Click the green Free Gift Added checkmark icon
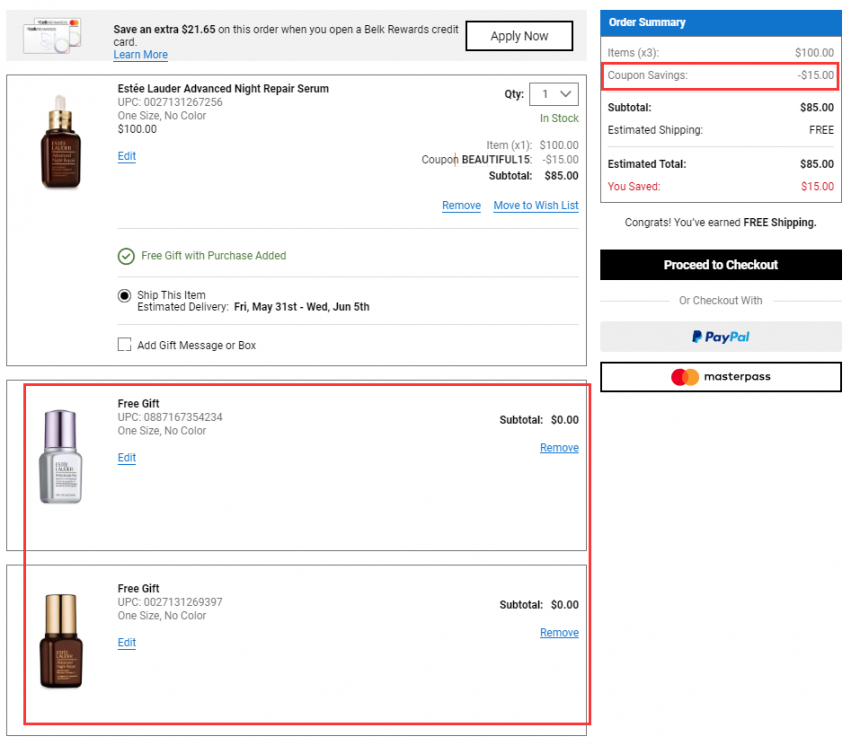The image size is (860, 754). [126, 256]
